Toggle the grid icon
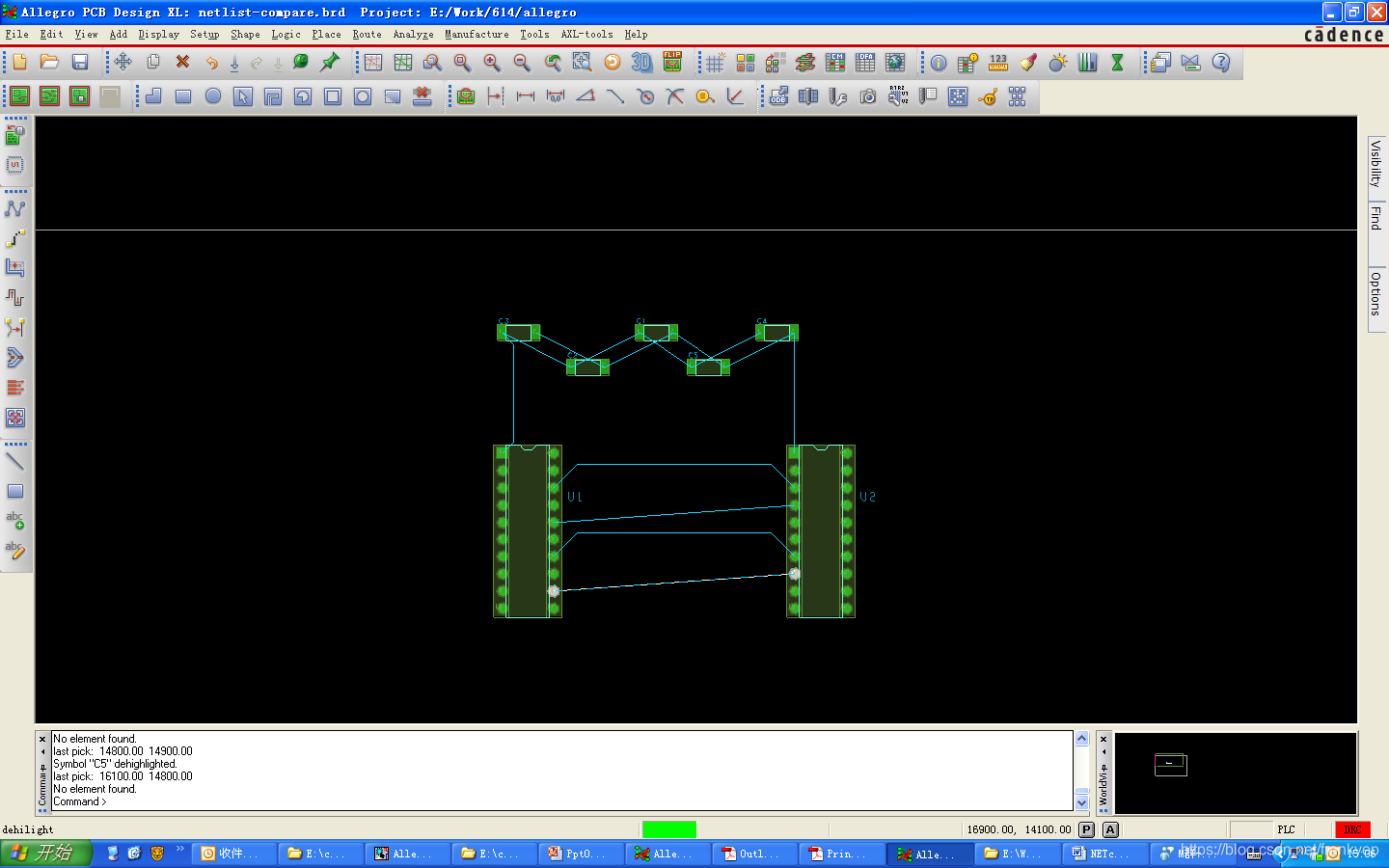The height and width of the screenshot is (868, 1389). (715, 63)
